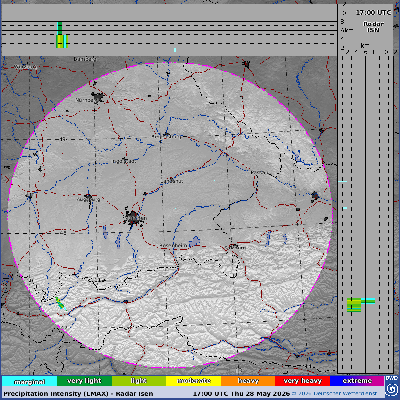Click the green echo block in the right side profile panel
The image size is (400, 400).
pos(354,305)
